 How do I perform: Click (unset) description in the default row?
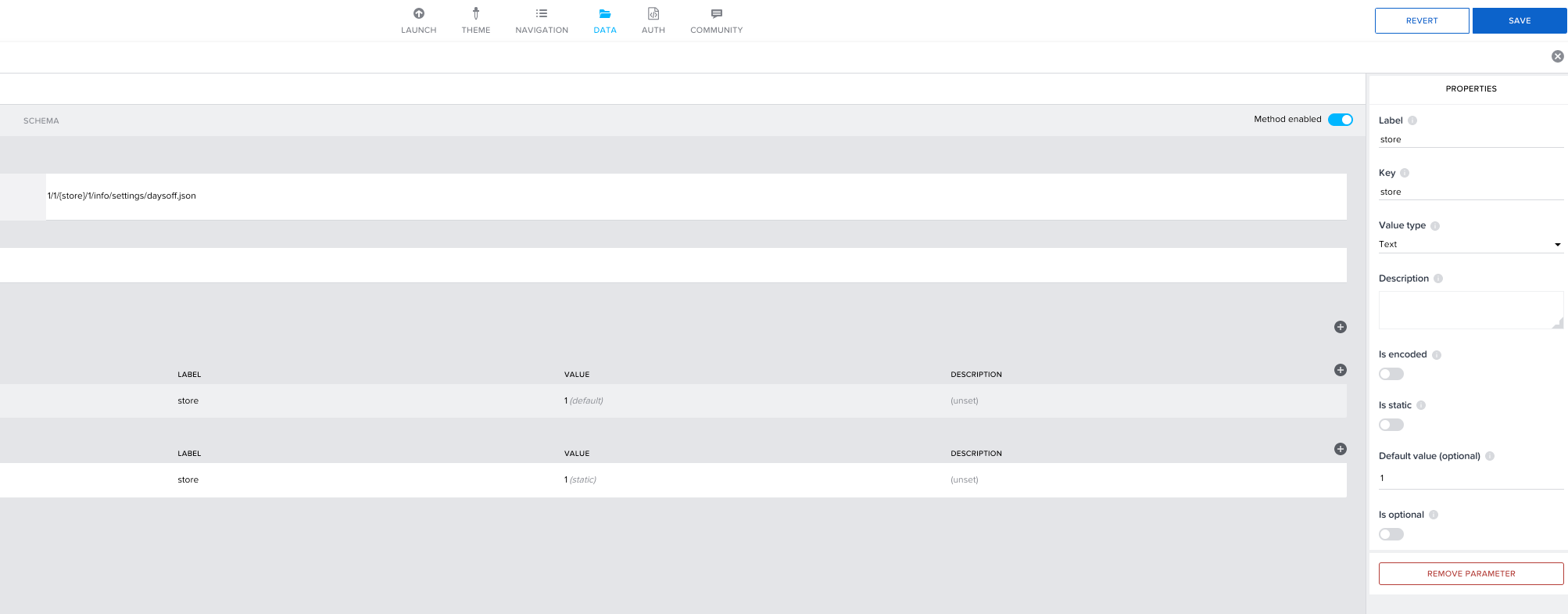[x=965, y=400]
